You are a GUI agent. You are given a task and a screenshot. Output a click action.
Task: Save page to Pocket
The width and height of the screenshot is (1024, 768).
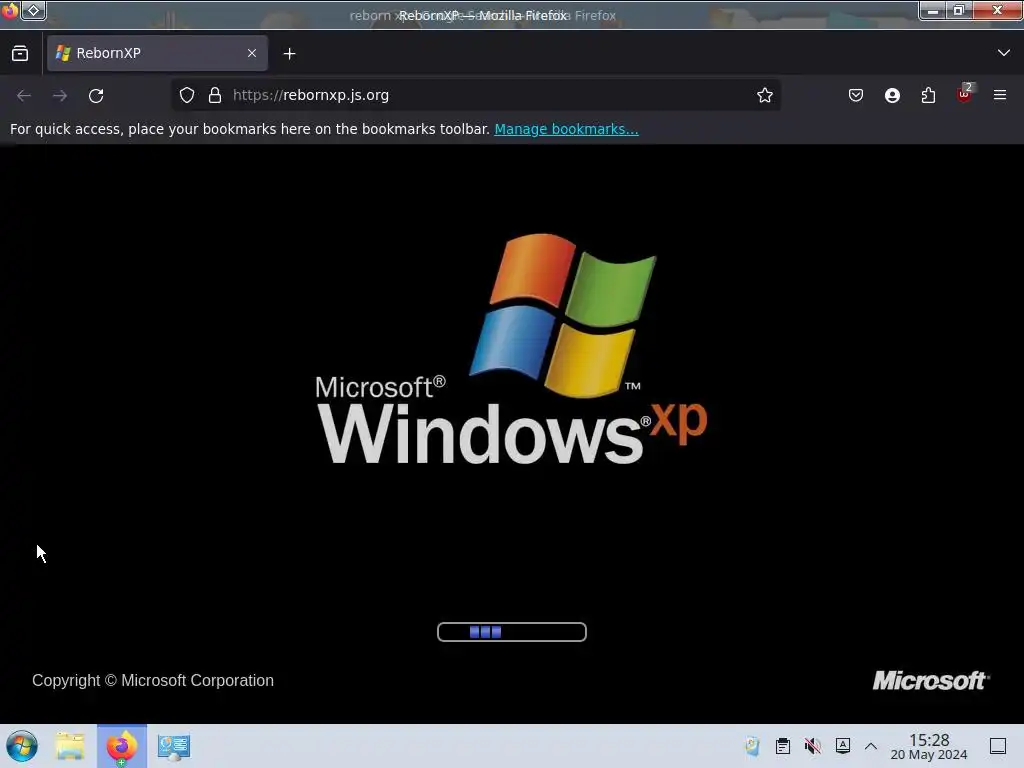pyautogui.click(x=856, y=95)
